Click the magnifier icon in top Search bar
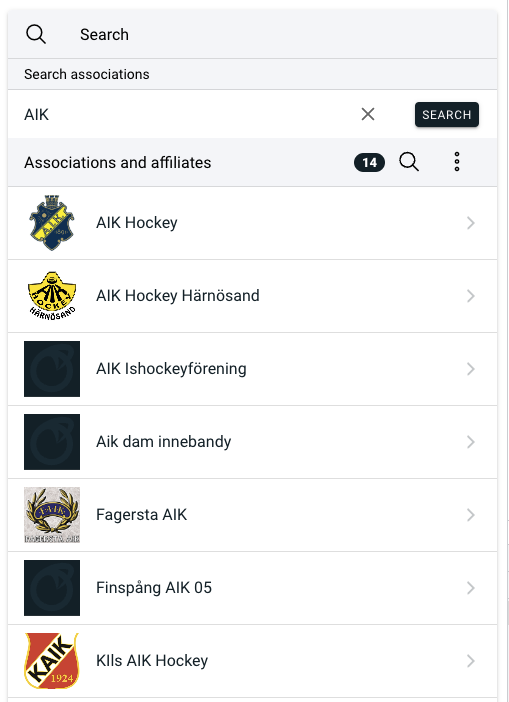 pos(36,34)
